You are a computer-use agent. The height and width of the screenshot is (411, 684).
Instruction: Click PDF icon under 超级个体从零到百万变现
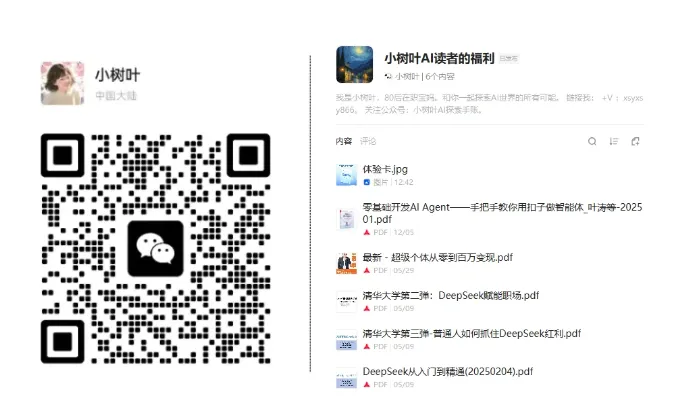click(x=366, y=271)
